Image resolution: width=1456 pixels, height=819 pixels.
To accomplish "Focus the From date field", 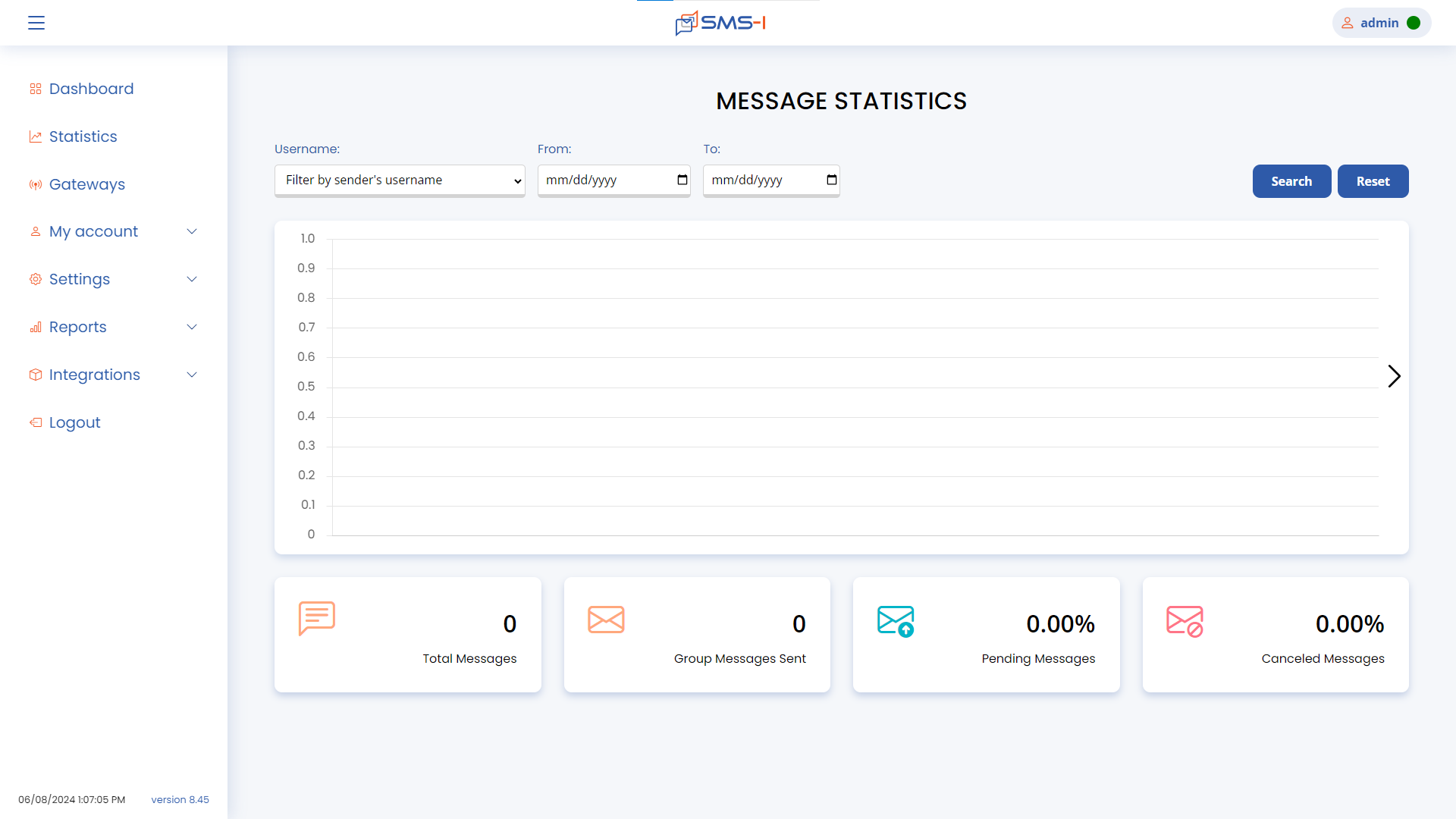I will 613,180.
